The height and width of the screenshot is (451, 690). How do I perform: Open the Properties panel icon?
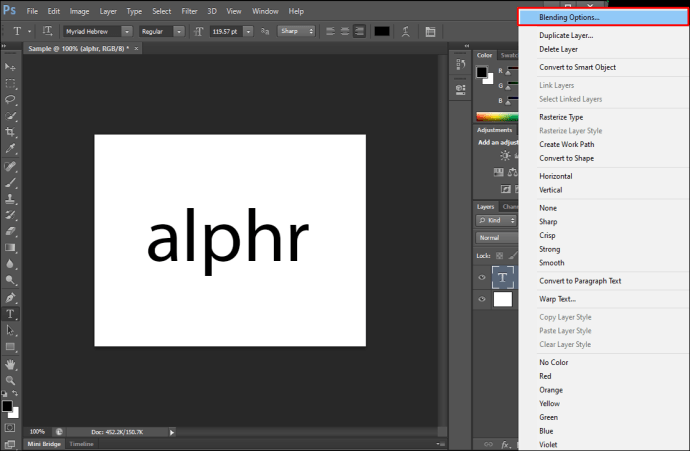click(x=460, y=90)
